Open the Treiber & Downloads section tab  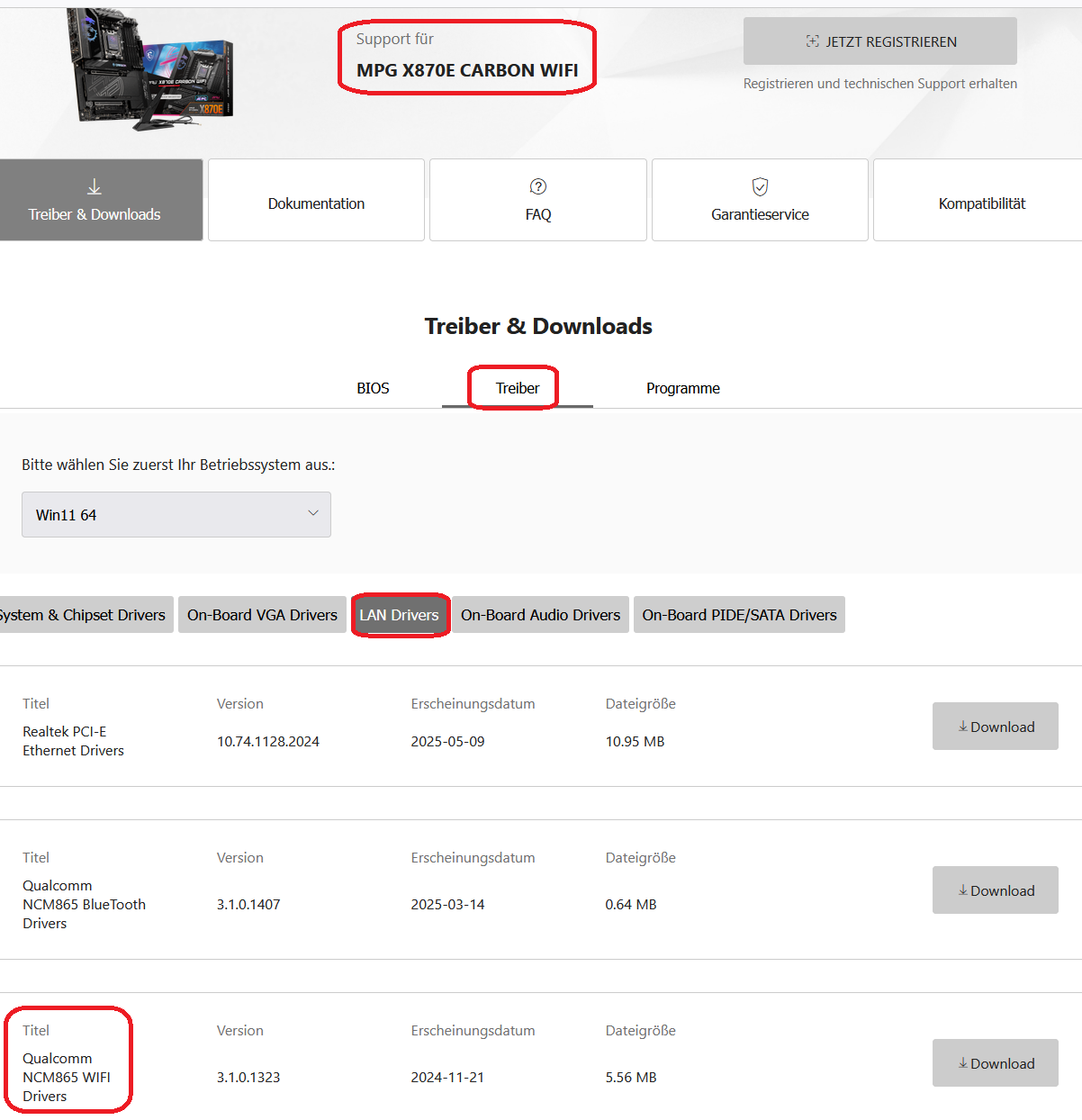(x=102, y=200)
